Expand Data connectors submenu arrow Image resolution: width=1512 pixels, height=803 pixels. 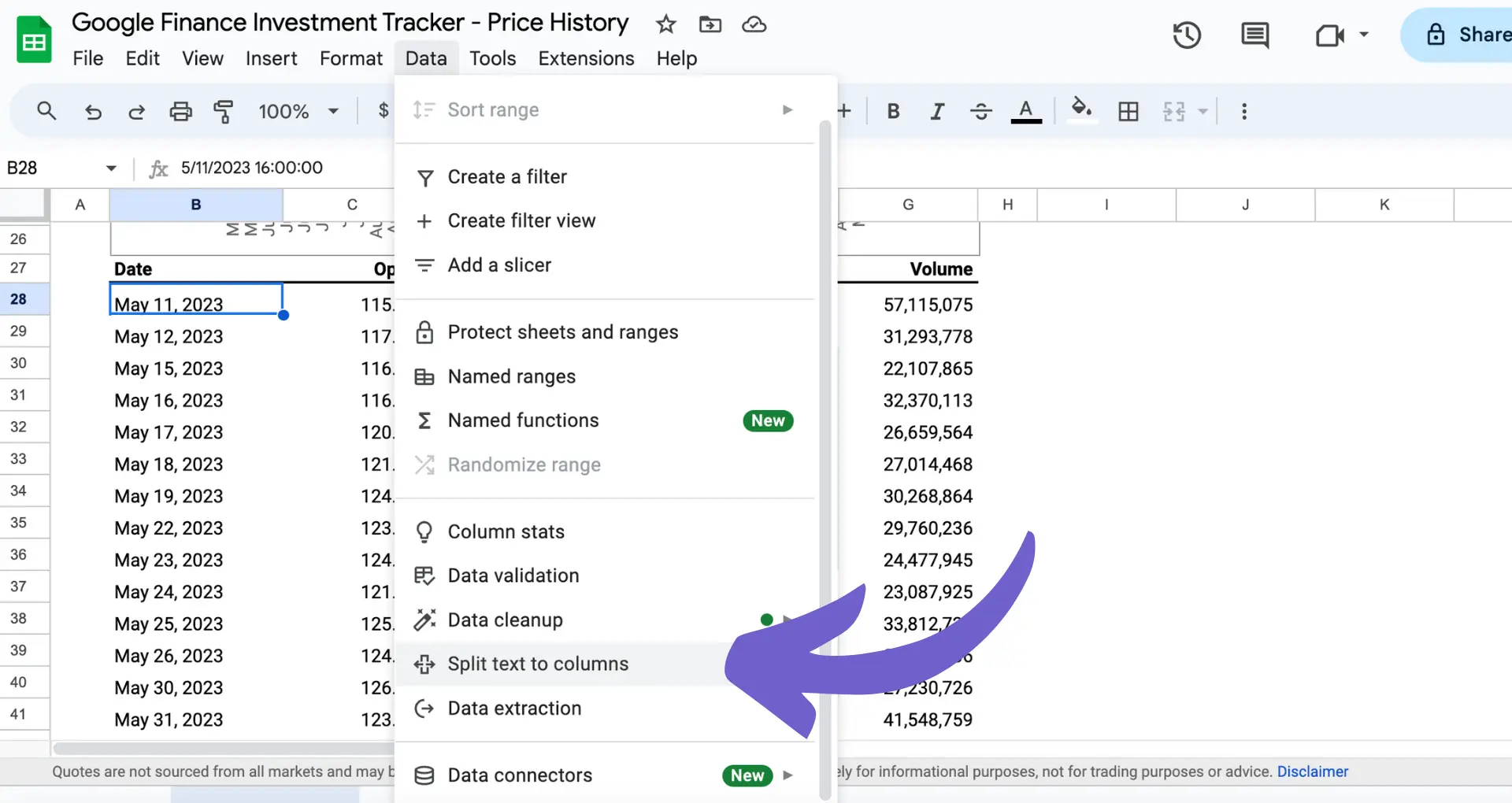pyautogui.click(x=787, y=775)
